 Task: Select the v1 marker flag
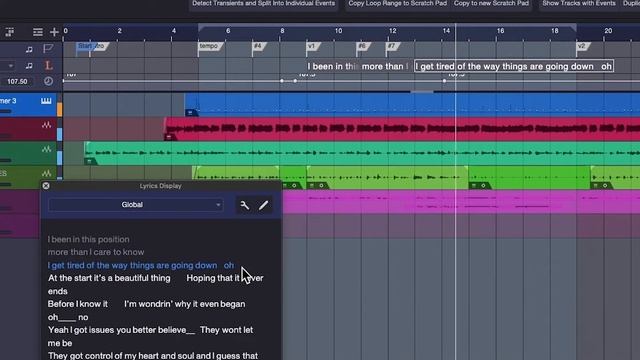tap(313, 46)
